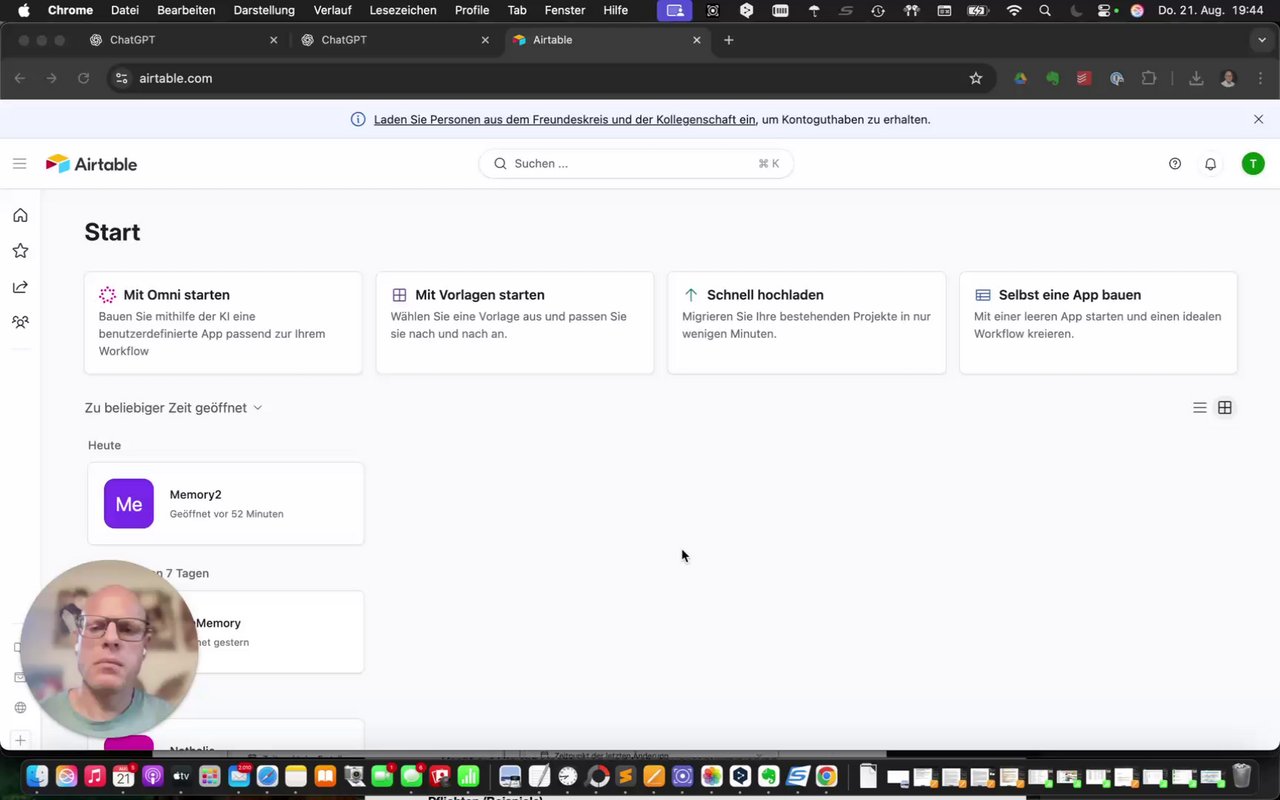Open the help question mark icon
Image resolution: width=1280 pixels, height=800 pixels.
click(1175, 164)
